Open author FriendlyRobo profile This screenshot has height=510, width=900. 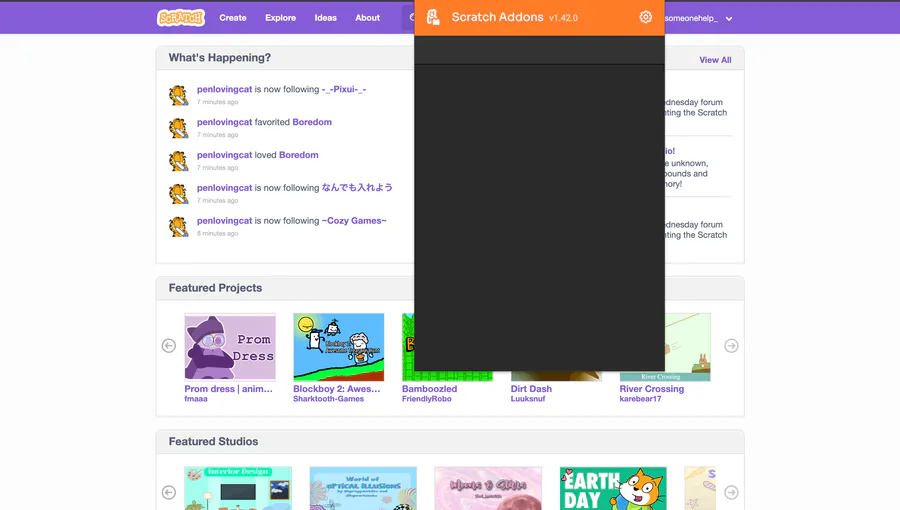click(426, 399)
